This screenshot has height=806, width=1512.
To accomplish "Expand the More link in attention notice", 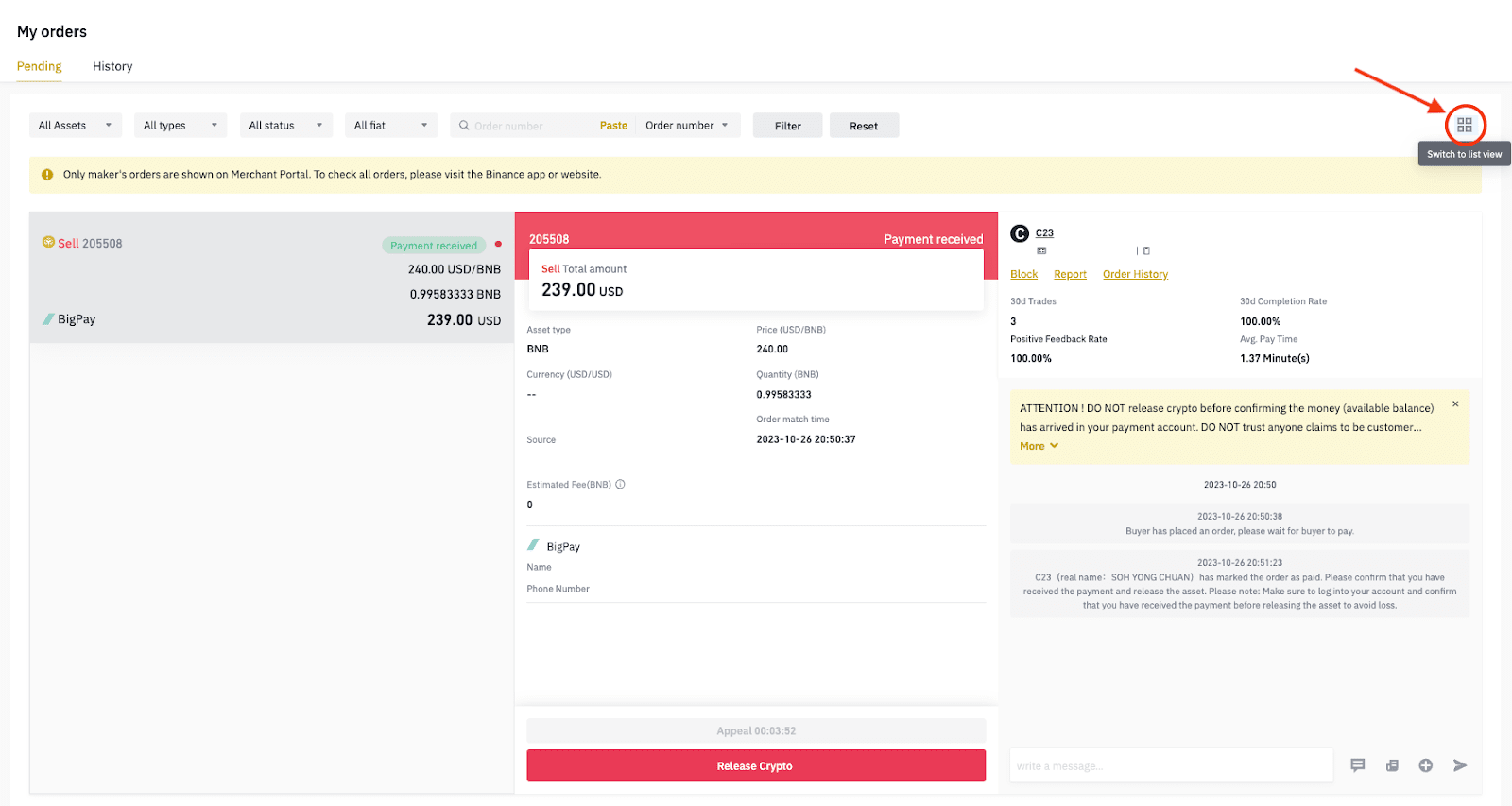I will [x=1039, y=446].
